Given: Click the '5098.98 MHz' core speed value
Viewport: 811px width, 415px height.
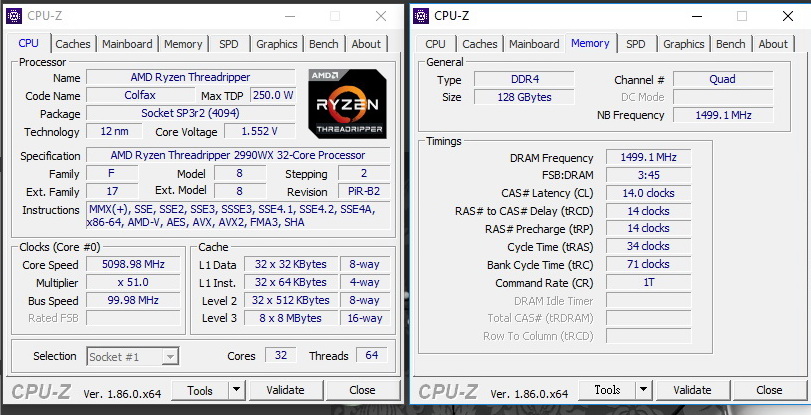Looking at the screenshot, I should [x=133, y=264].
